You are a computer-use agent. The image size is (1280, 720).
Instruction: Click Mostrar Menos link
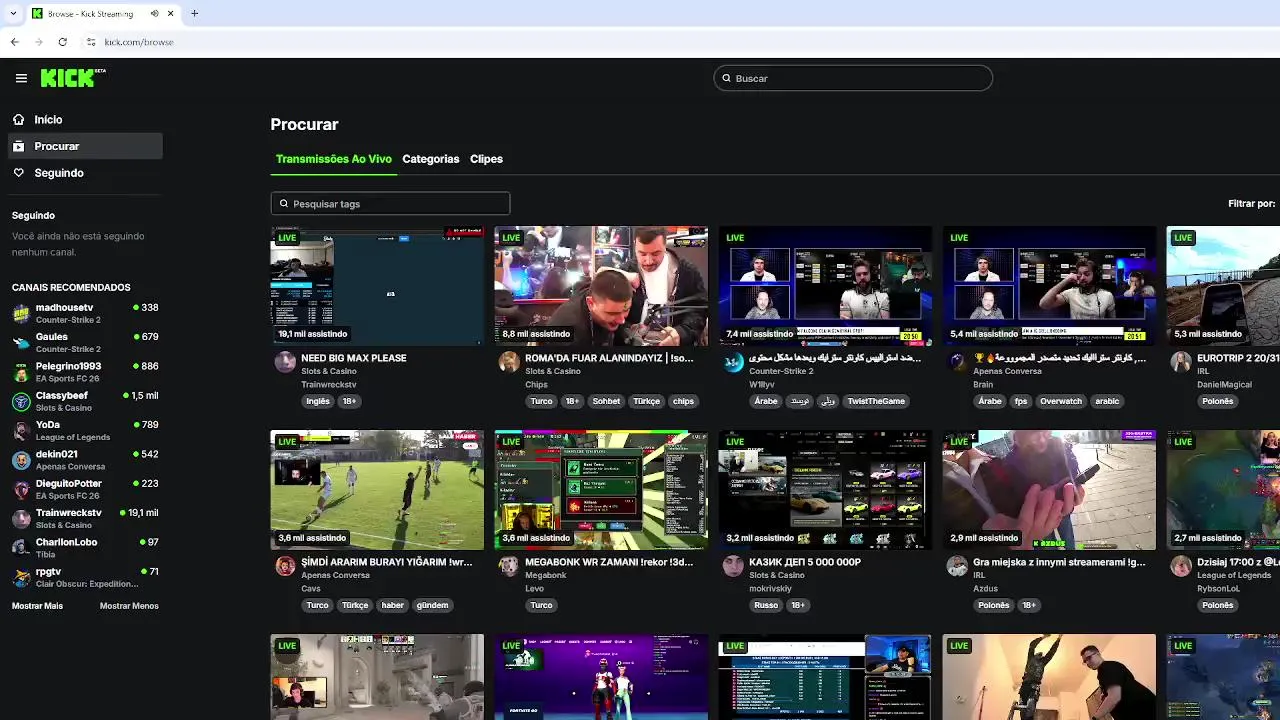pos(129,606)
